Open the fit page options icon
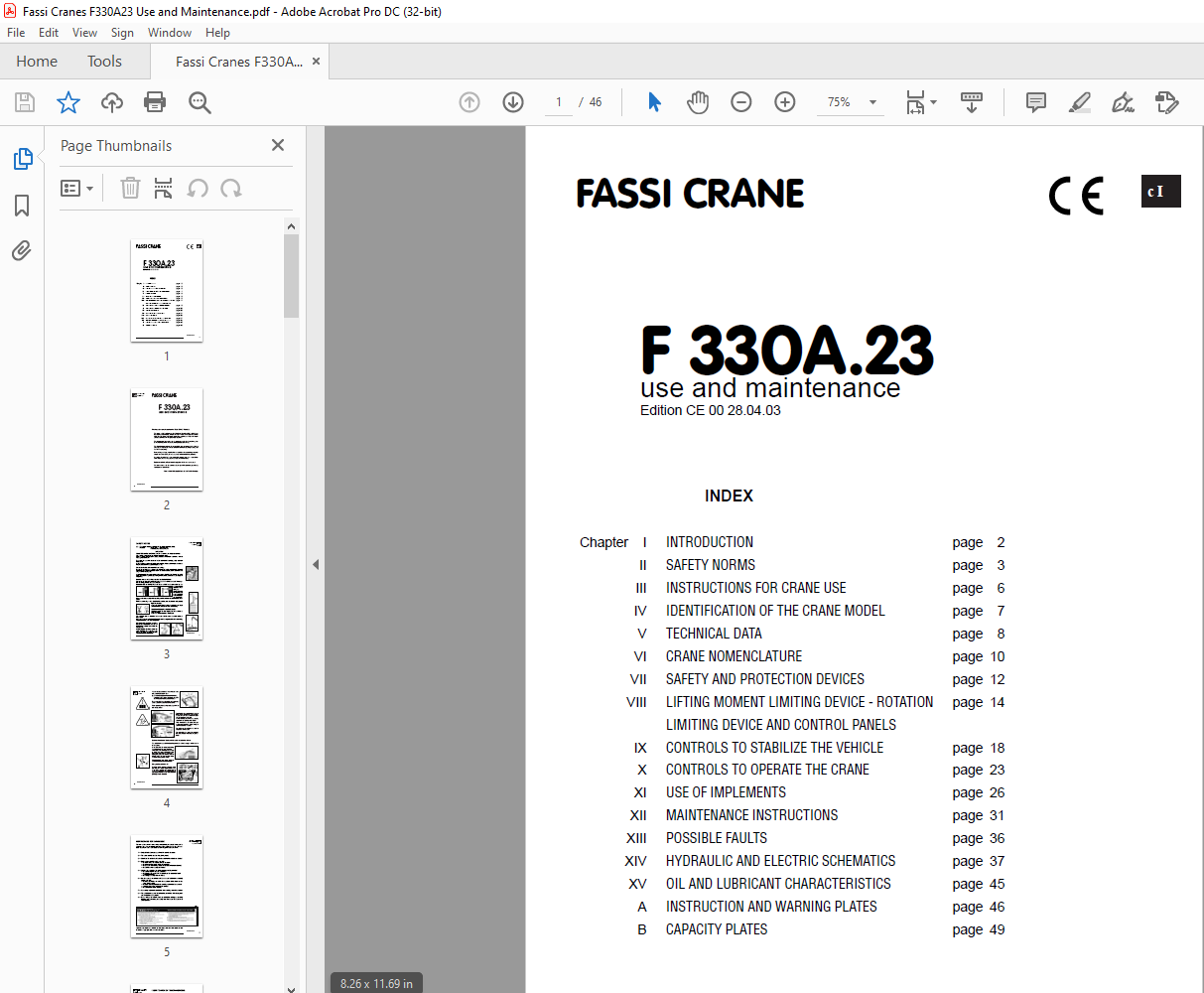 point(920,102)
